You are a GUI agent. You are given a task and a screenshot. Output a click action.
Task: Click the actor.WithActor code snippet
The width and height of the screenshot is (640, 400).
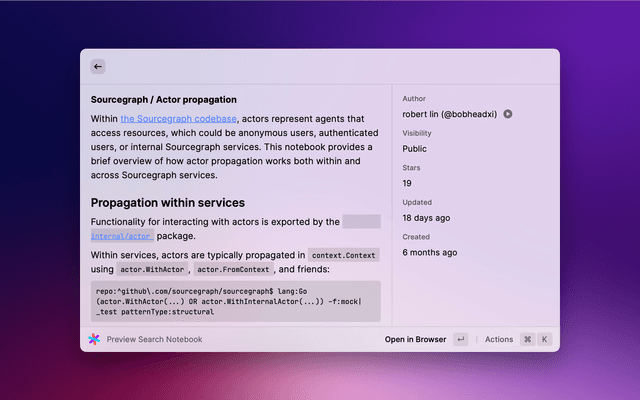152,269
